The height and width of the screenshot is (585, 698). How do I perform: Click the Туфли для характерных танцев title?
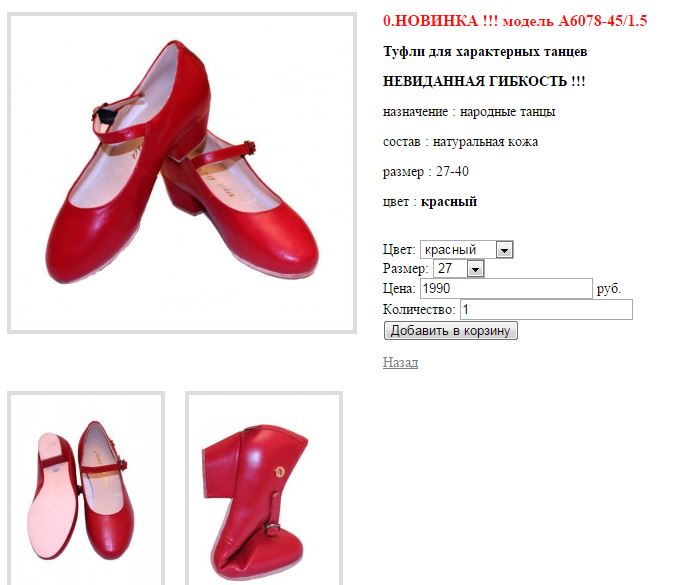[485, 52]
